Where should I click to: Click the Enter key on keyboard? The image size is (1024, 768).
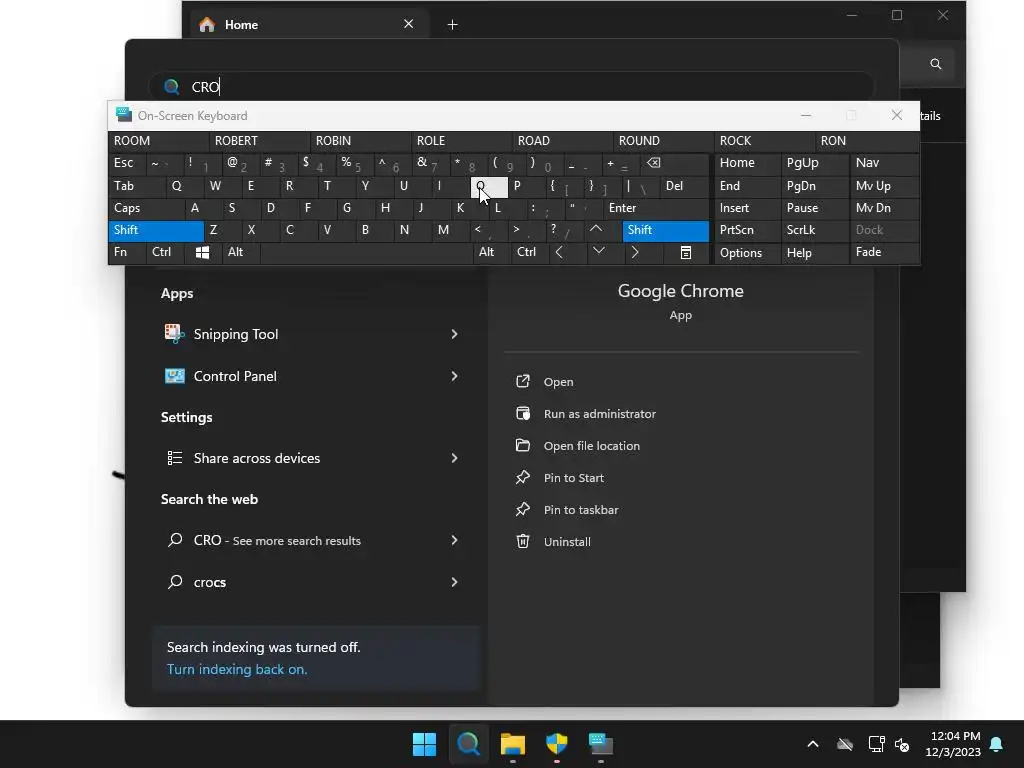(656, 208)
